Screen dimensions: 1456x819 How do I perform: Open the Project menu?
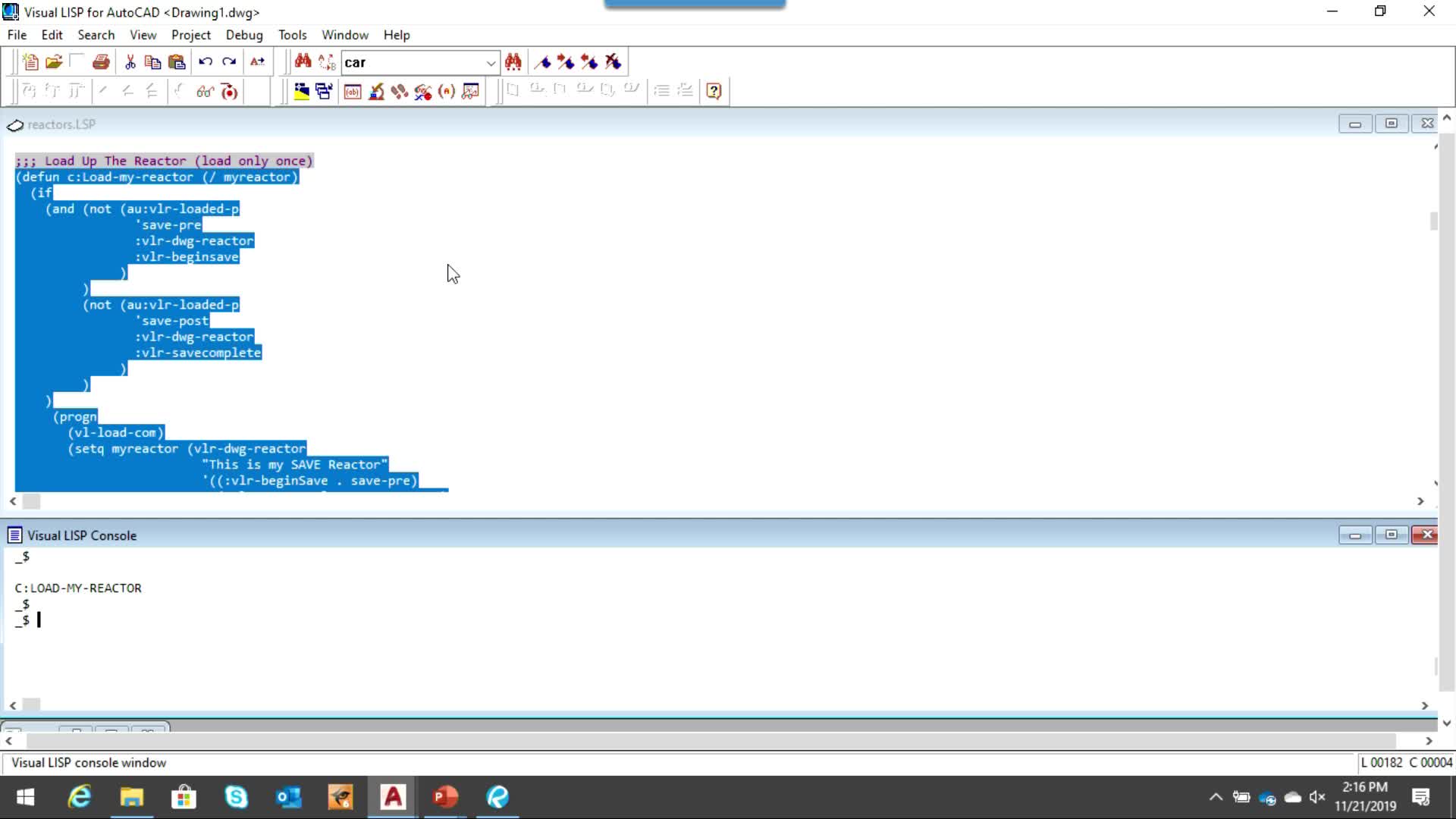[x=190, y=35]
